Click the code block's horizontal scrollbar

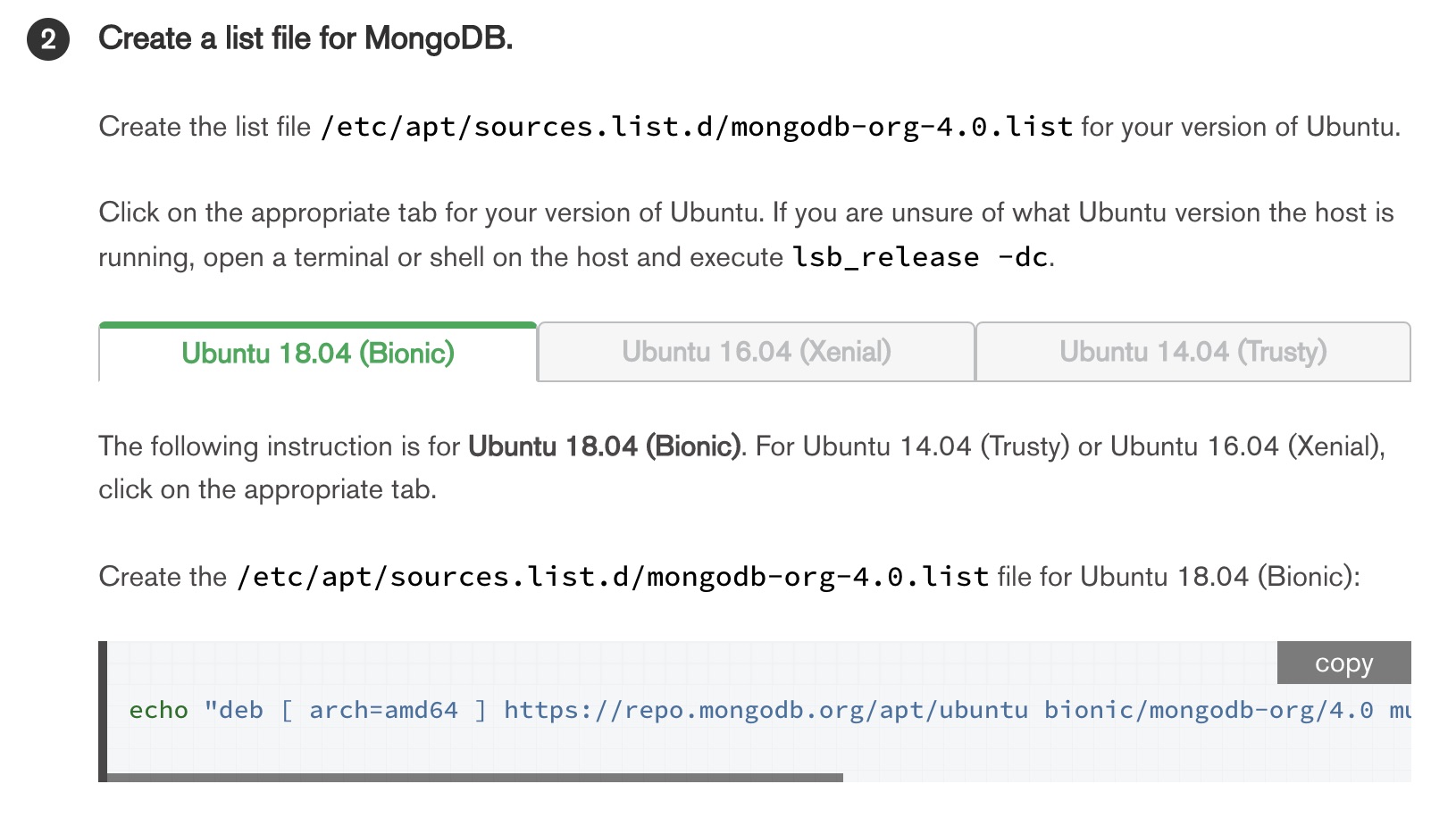pos(473,777)
